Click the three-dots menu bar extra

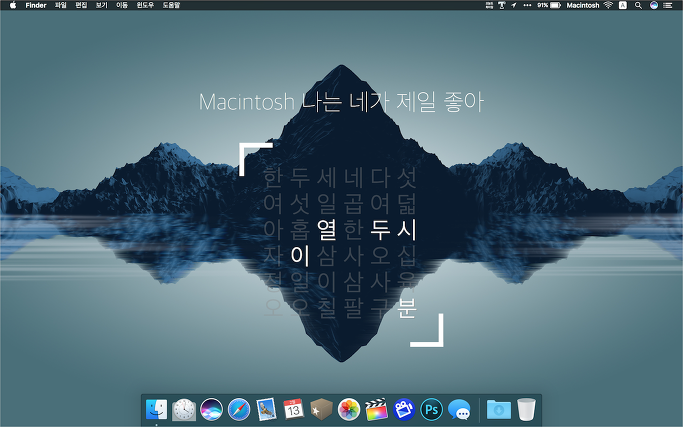[x=527, y=5]
